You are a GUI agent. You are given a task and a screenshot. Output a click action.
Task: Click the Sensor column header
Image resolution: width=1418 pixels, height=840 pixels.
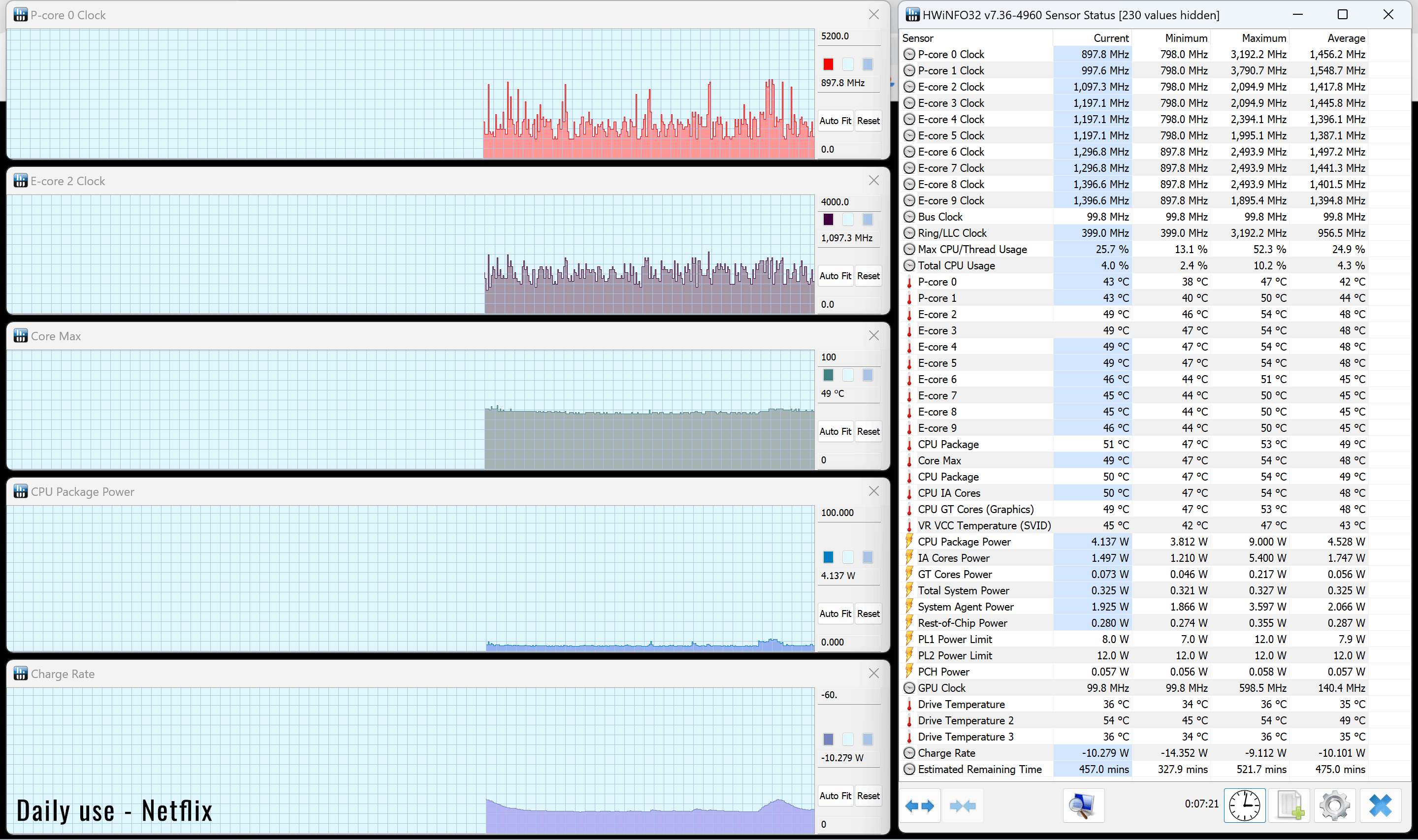(976, 38)
